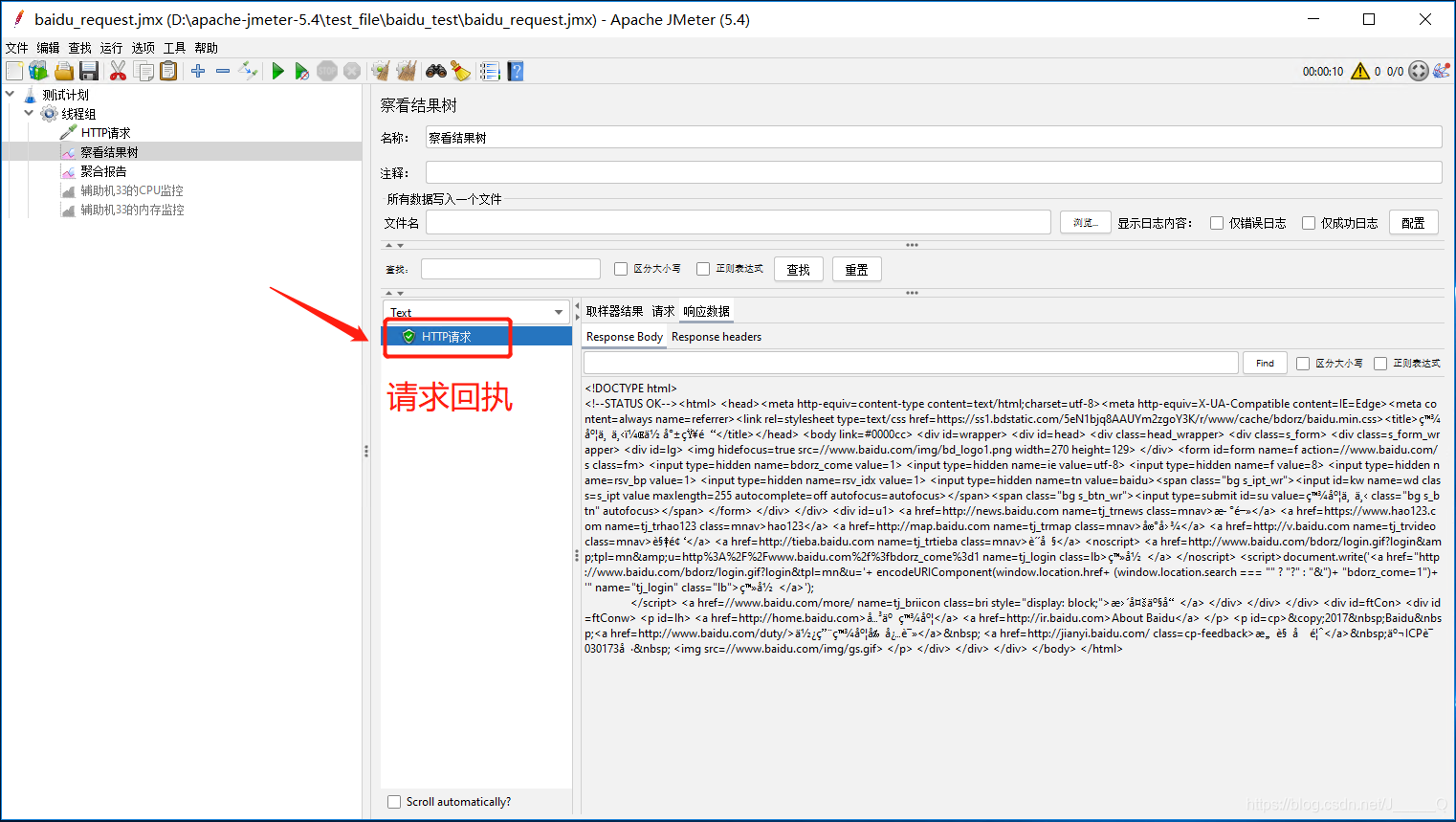The image size is (1456, 822).
Task: Click the 重置 button
Action: click(x=856, y=270)
